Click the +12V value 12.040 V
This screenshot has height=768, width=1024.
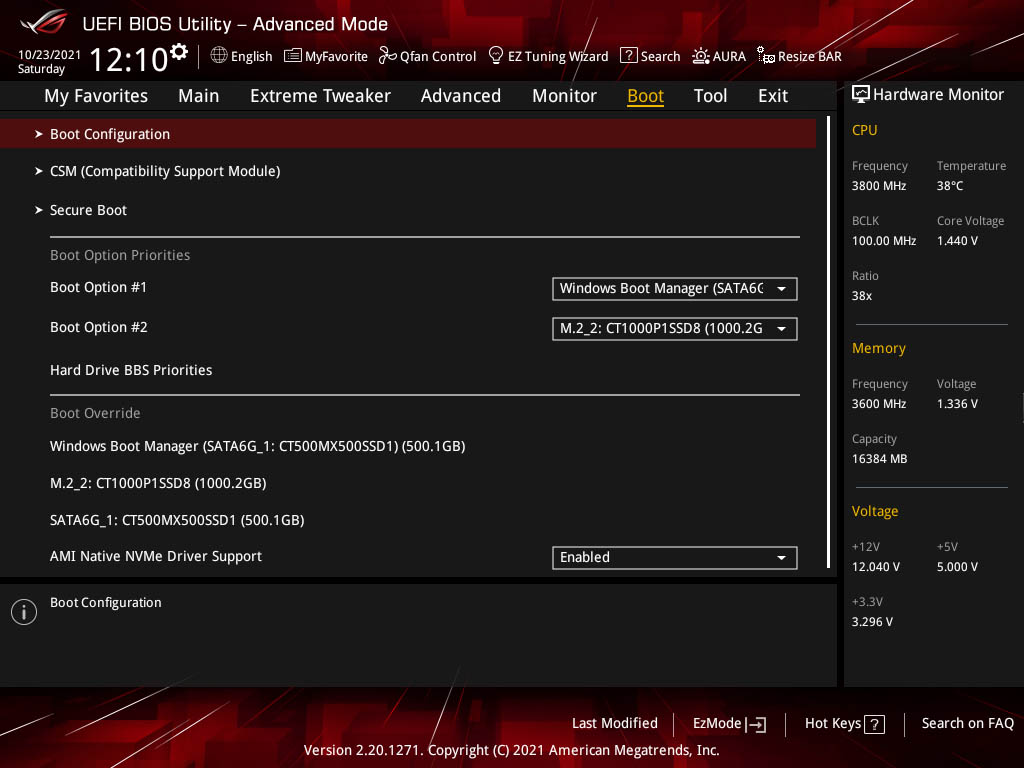[x=876, y=567]
